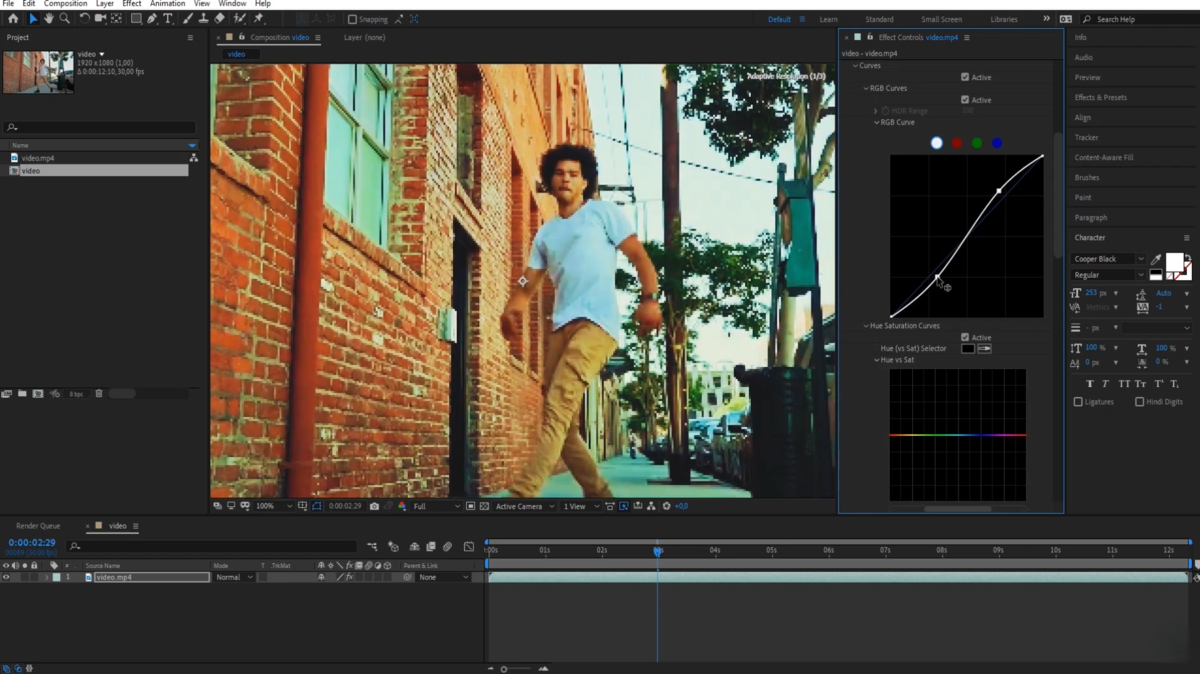Toggle the Snapping checkbox

[352, 19]
